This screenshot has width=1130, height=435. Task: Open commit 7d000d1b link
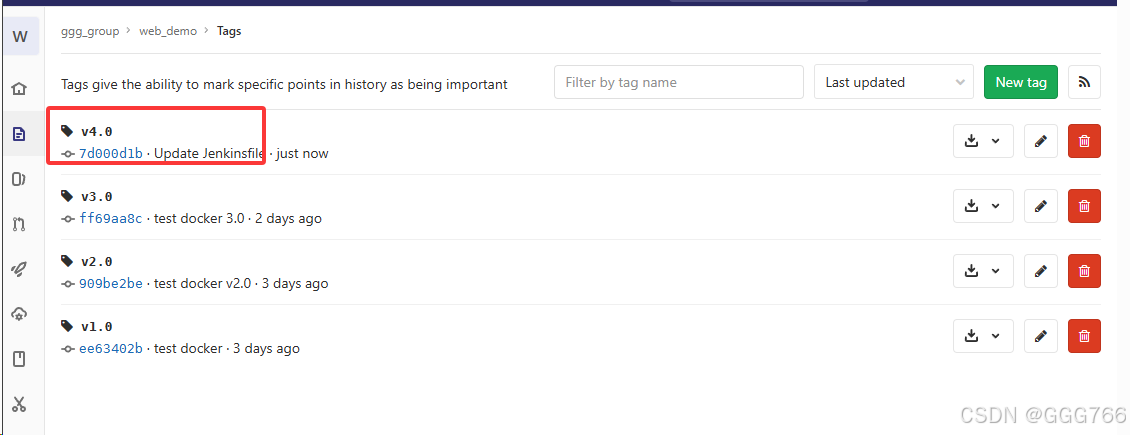[110, 153]
